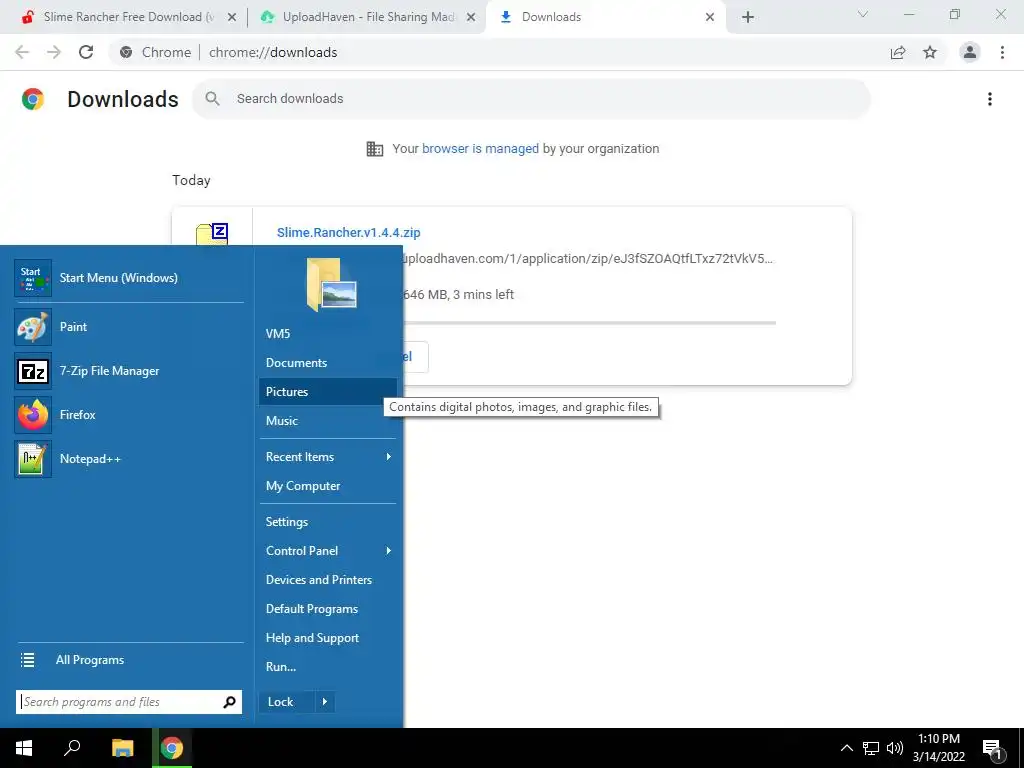Open taskbar search magnifier
Screen dimensions: 1024x768
point(72,748)
